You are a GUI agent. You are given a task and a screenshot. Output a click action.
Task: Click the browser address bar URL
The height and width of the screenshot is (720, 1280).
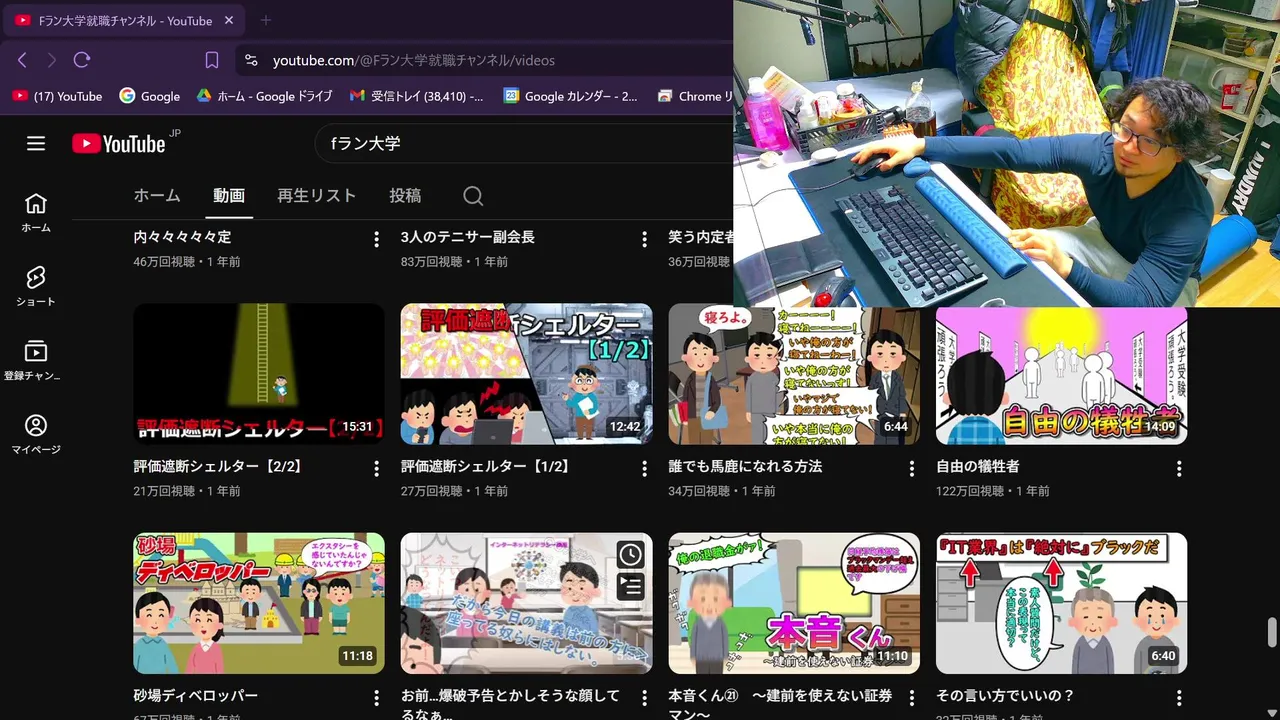[414, 60]
